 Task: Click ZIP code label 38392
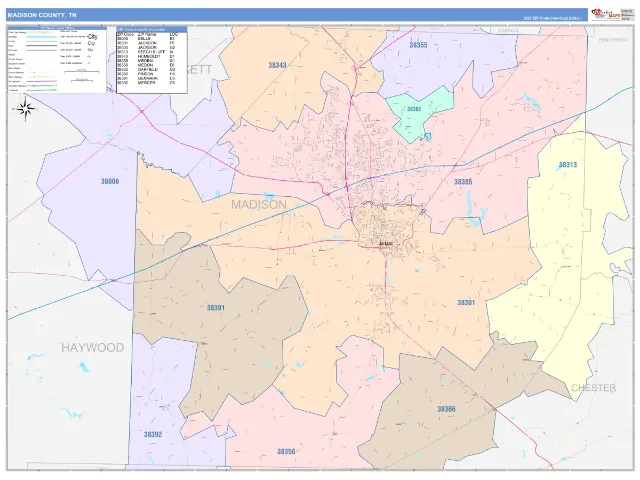[153, 434]
